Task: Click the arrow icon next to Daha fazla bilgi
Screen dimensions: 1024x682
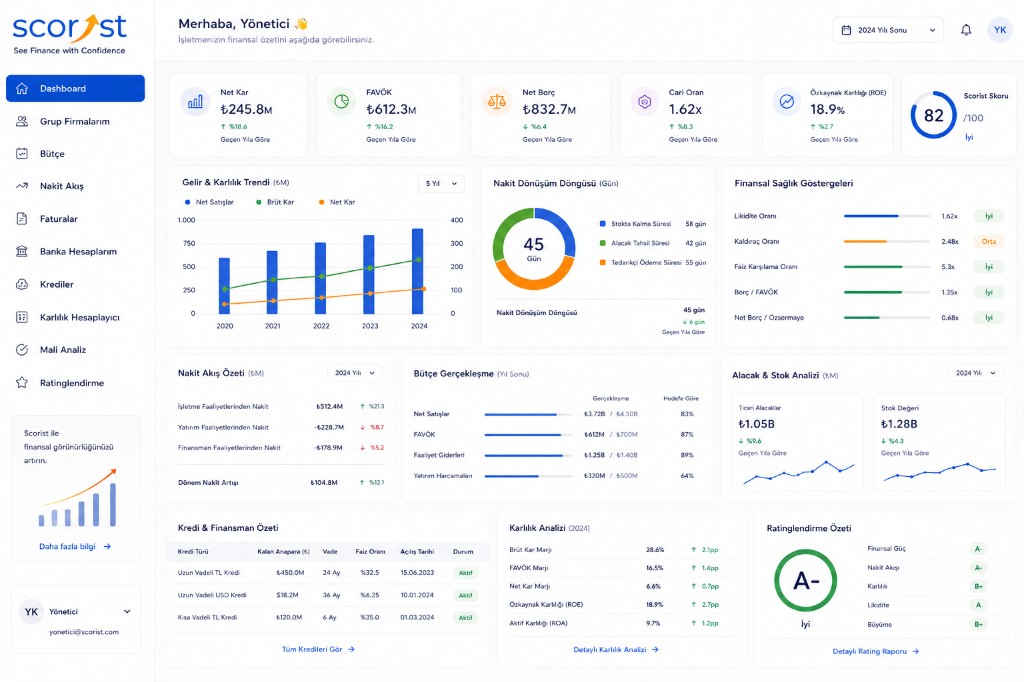Action: coord(107,547)
